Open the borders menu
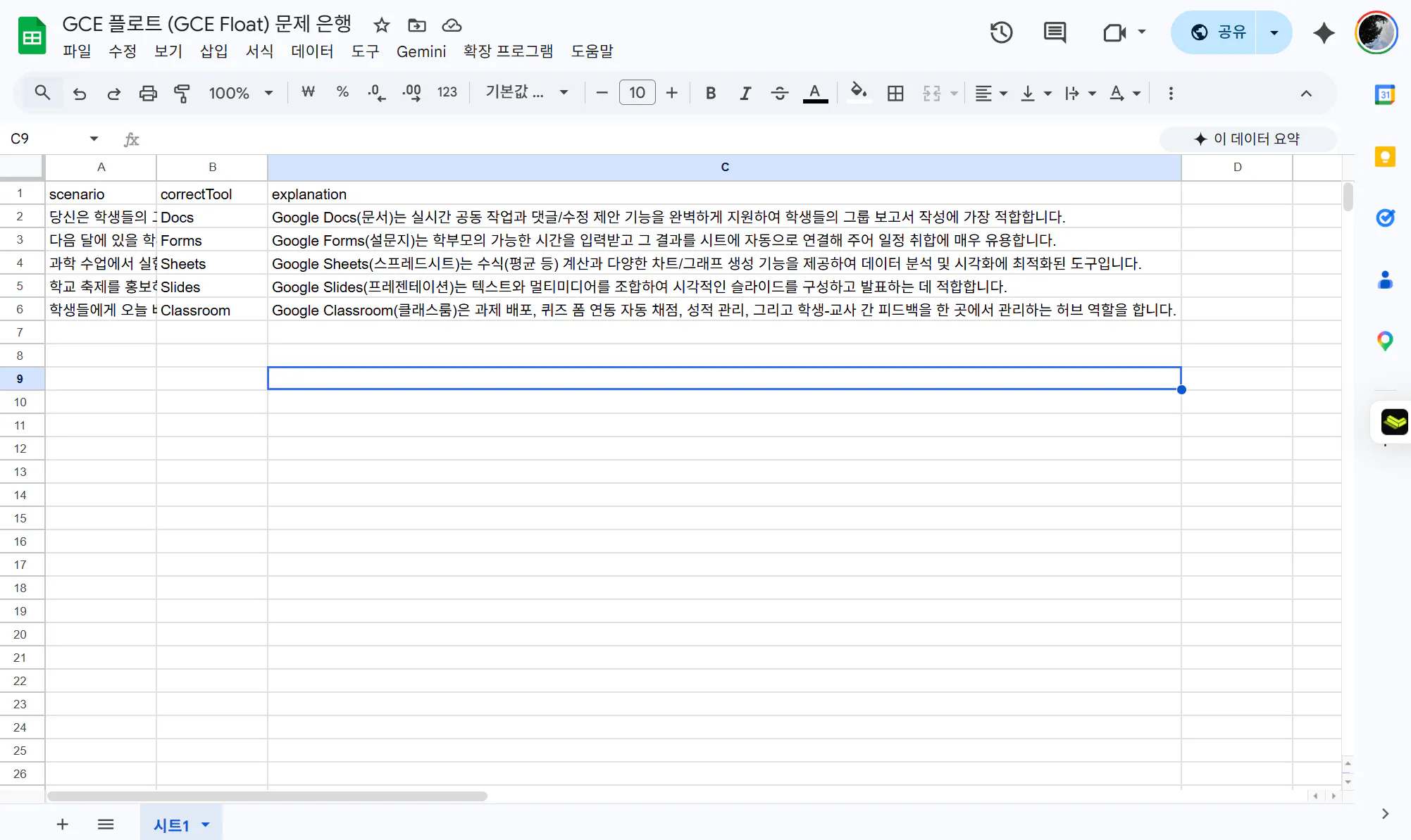 click(x=895, y=93)
